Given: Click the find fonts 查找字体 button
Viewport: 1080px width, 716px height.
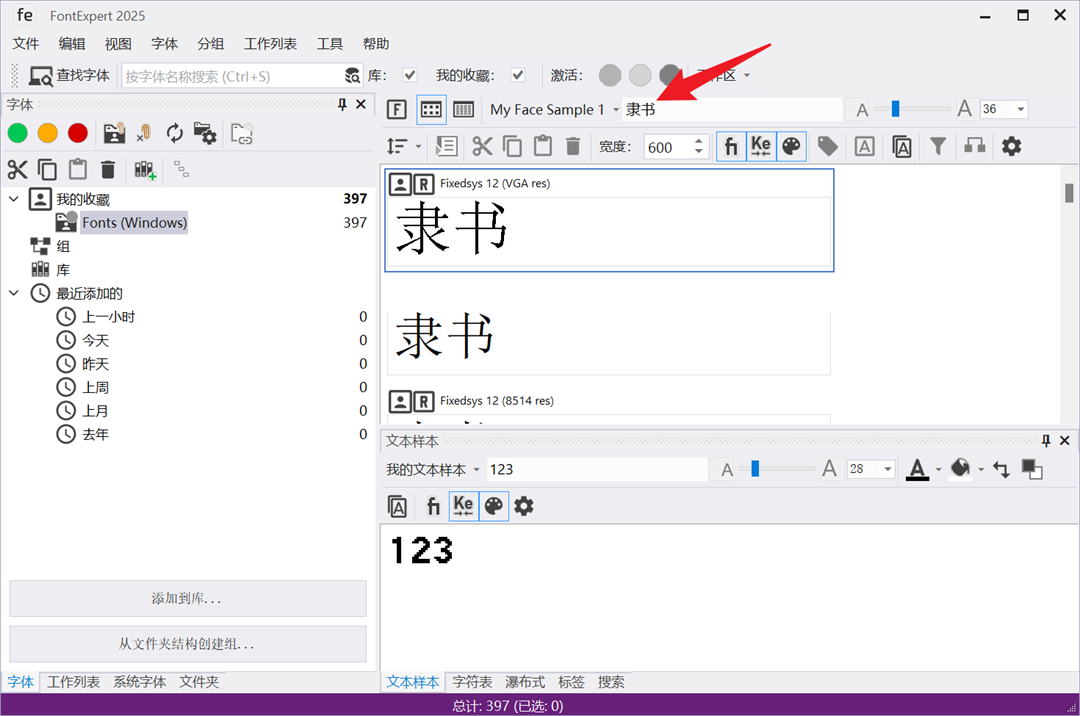Looking at the screenshot, I should (x=69, y=76).
